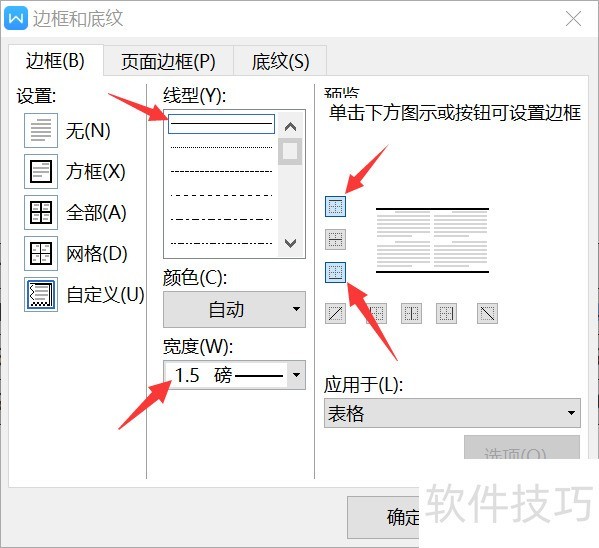Select the 无(N) no-border setting icon
Viewport: 599px width, 548px height.
tap(41, 130)
